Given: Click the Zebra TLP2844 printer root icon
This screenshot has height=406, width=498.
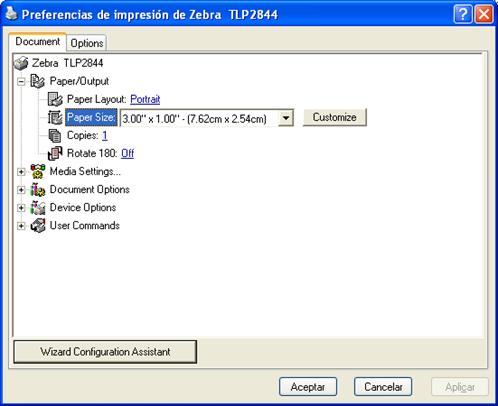Looking at the screenshot, I should (21, 63).
